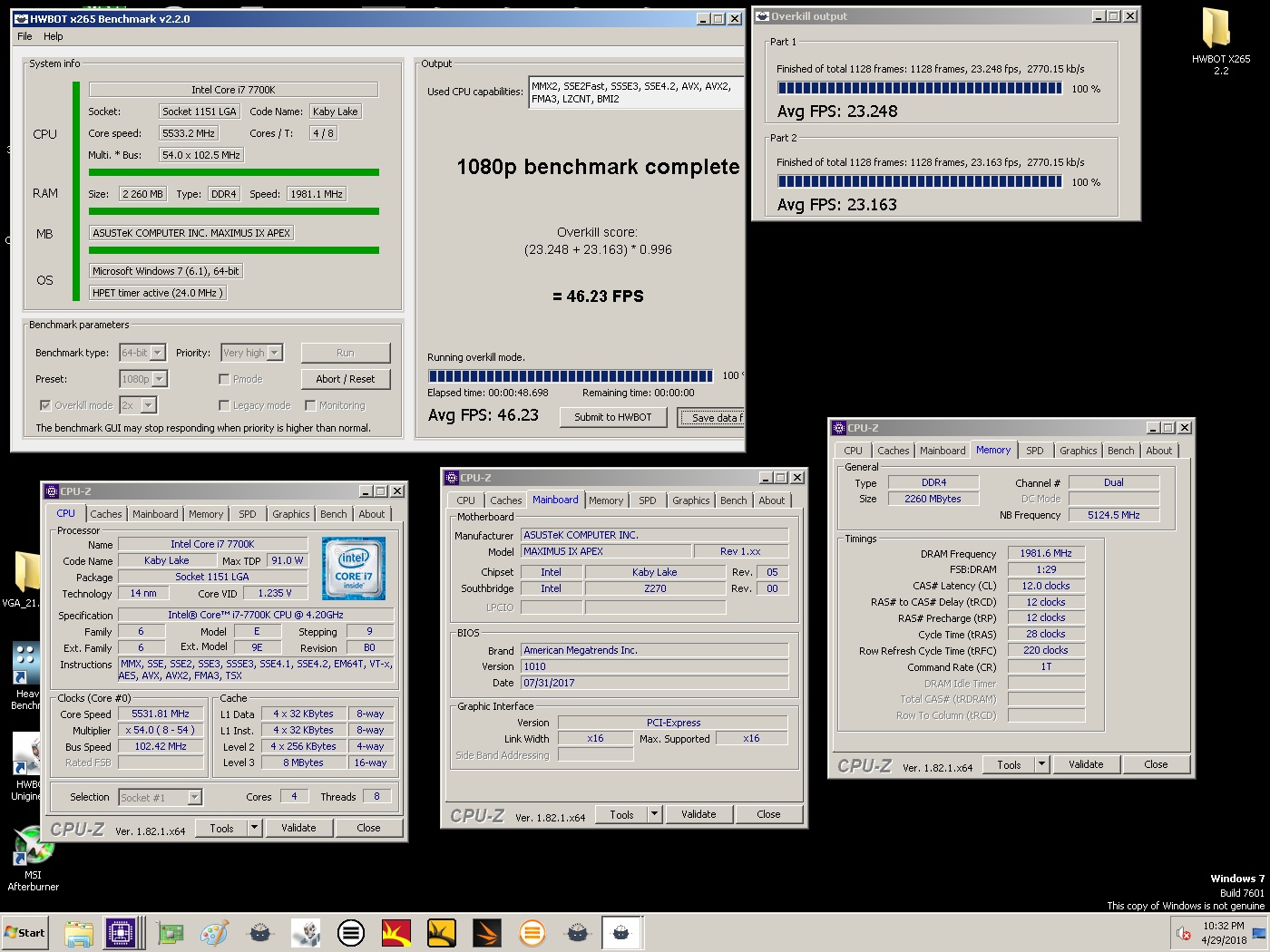Click the BIOS Date 07/31/2017 value
This screenshot has width=1270, height=952.
(x=655, y=683)
